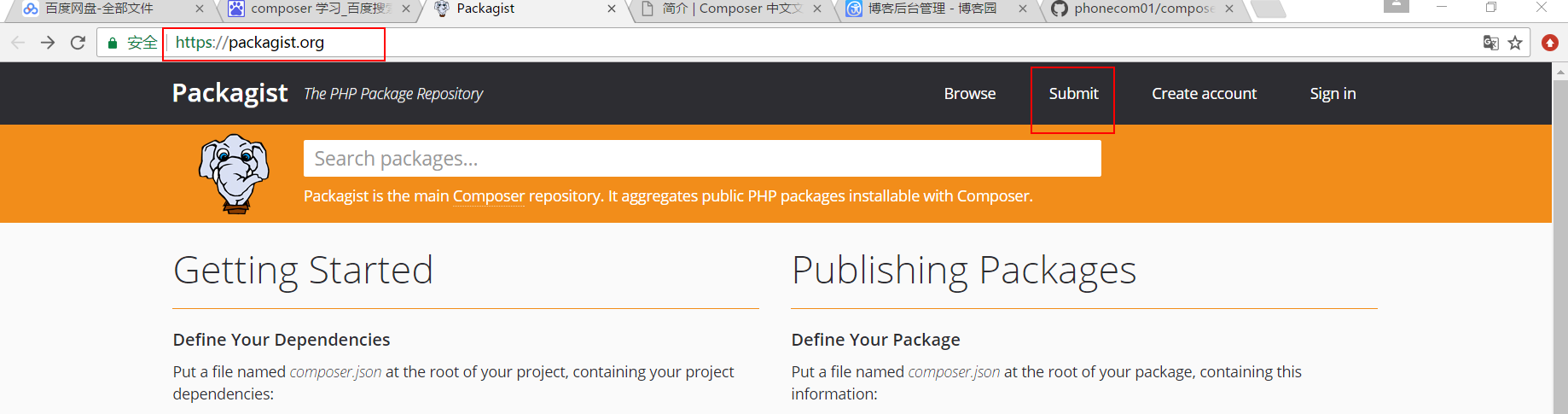The image size is (1568, 414).
Task: Open the translate page icon
Action: click(1490, 43)
